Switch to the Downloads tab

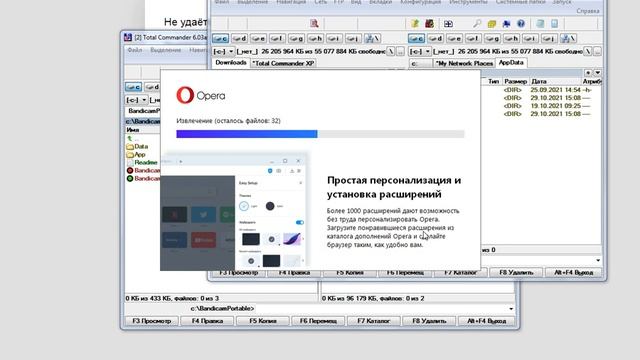(231, 62)
